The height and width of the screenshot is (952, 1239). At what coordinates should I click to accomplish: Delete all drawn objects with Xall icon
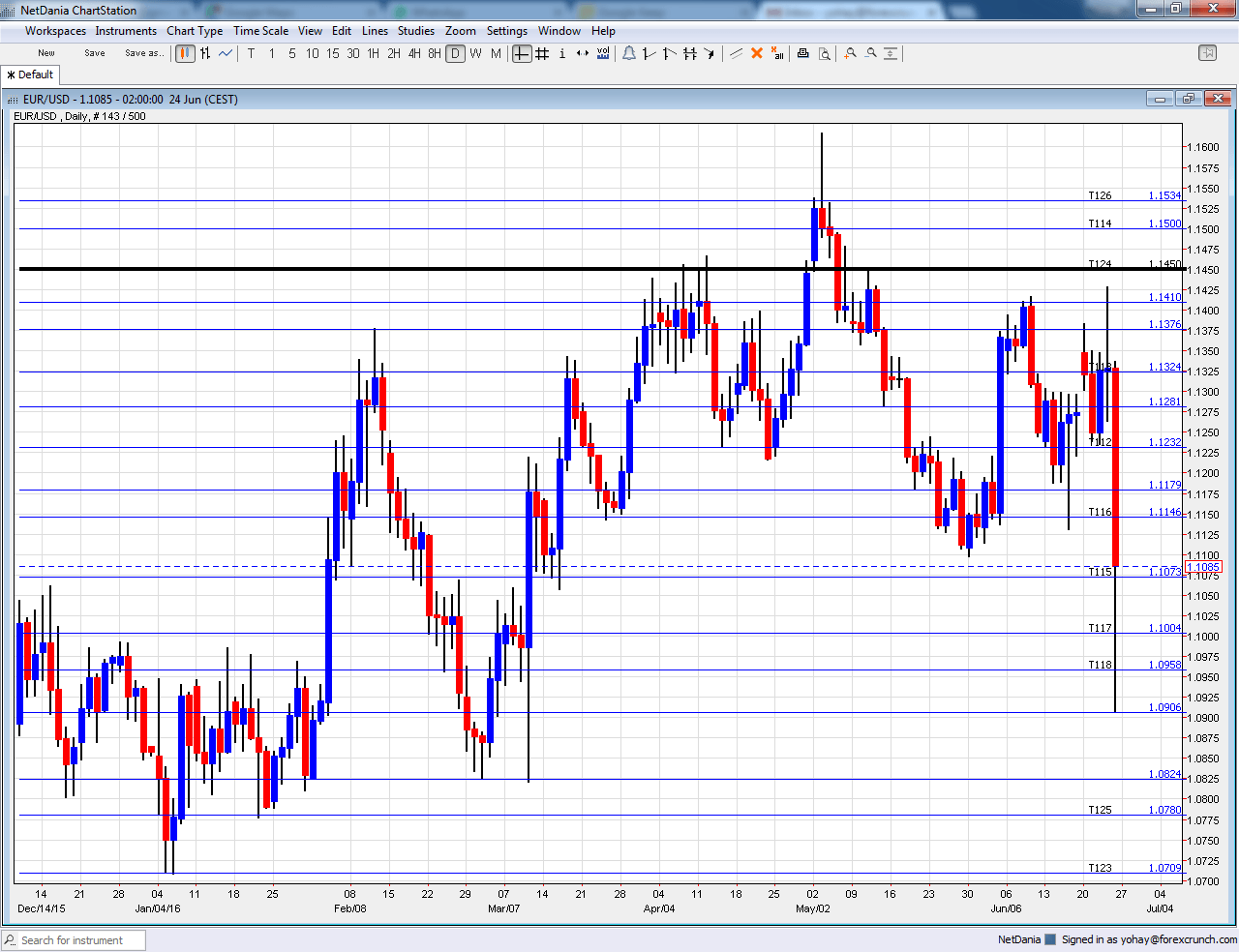[x=776, y=53]
